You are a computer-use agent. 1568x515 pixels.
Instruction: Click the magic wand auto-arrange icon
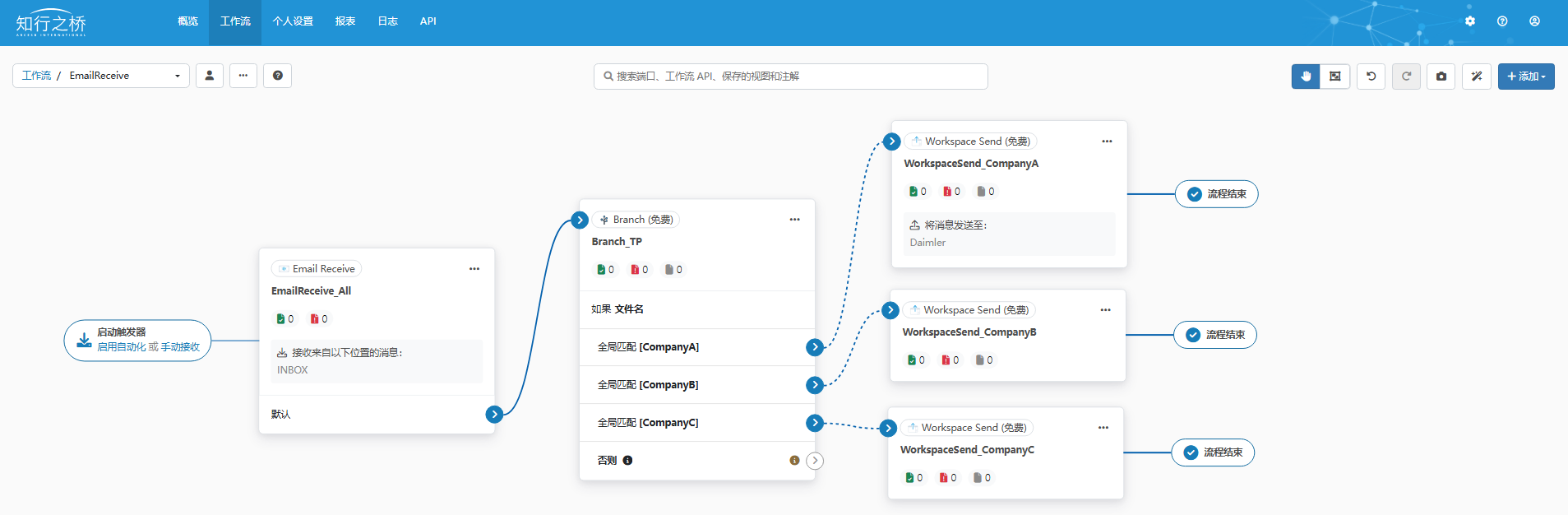1476,77
